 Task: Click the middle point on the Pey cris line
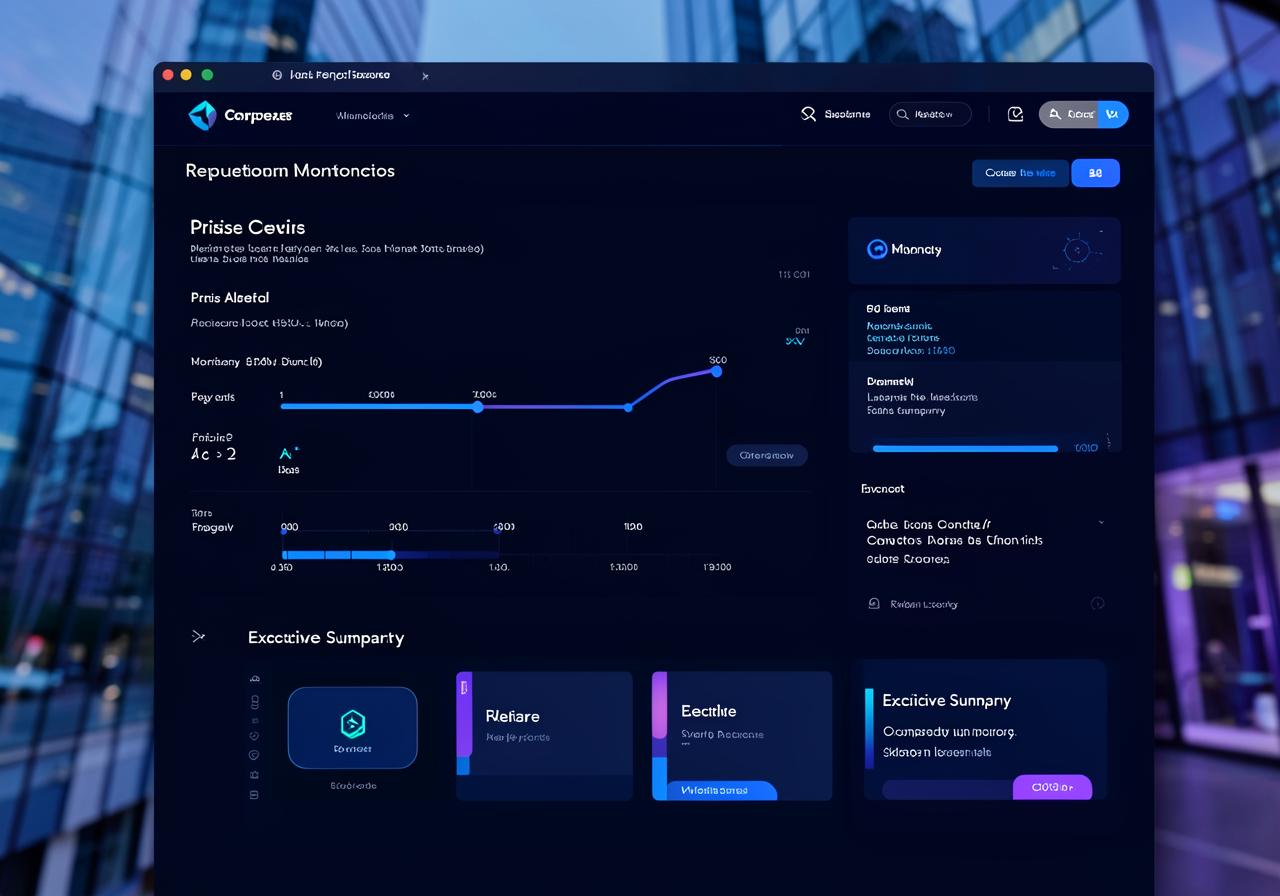tap(477, 407)
